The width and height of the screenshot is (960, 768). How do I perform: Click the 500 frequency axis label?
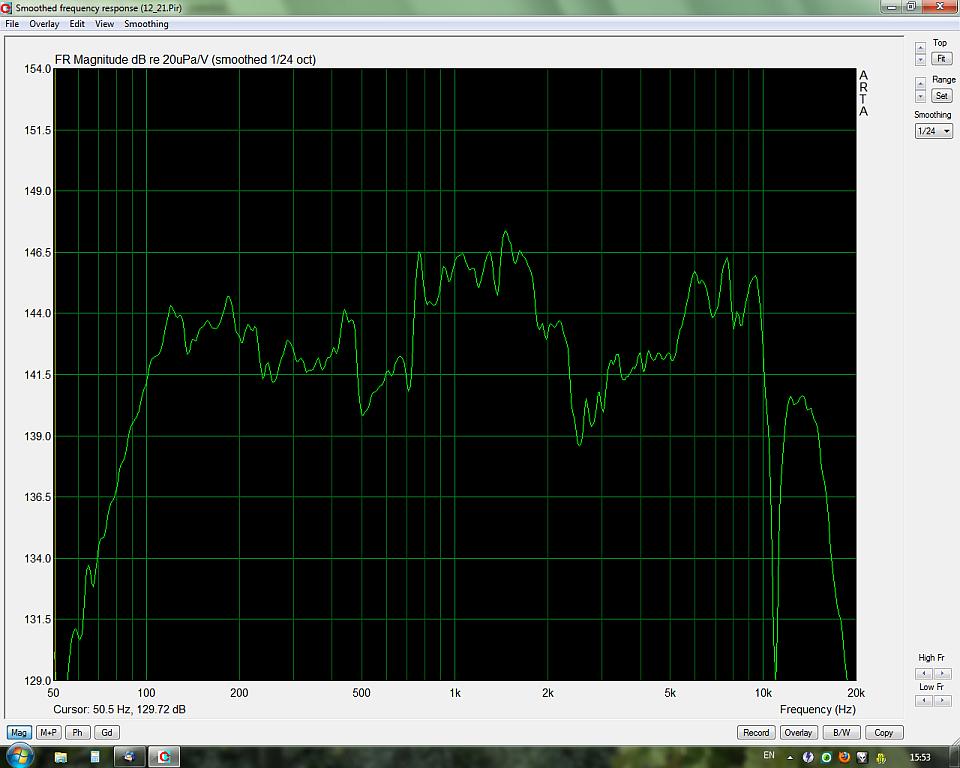coord(361,693)
